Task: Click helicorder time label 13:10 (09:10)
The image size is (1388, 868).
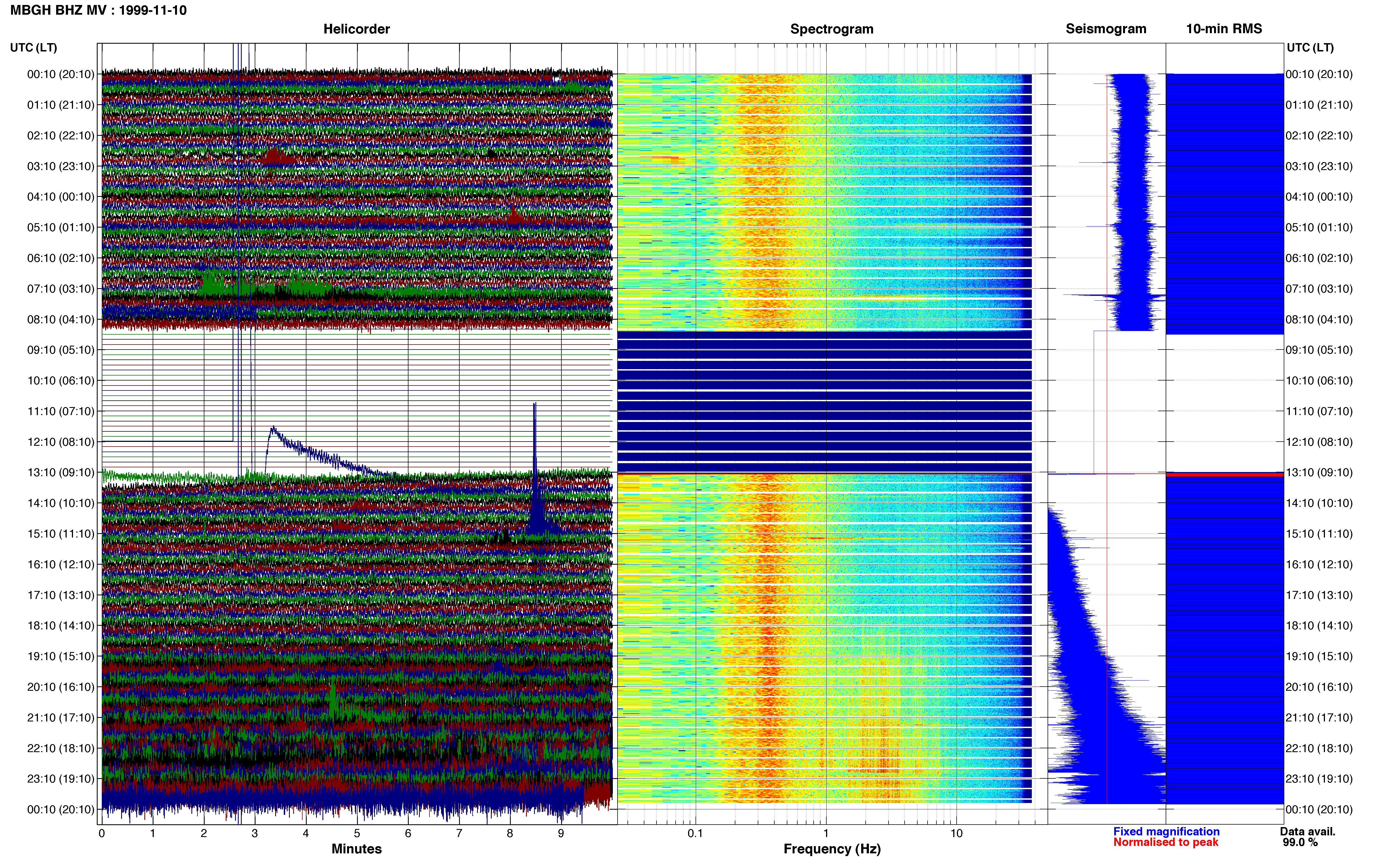Action: pyautogui.click(x=61, y=473)
